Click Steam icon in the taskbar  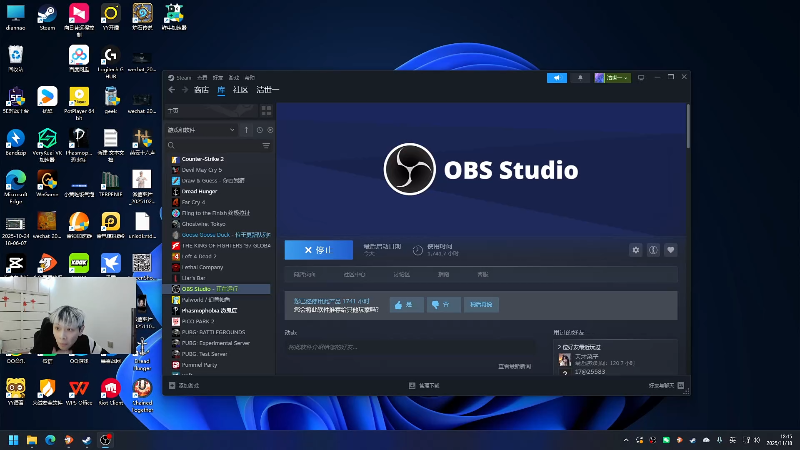[x=87, y=440]
